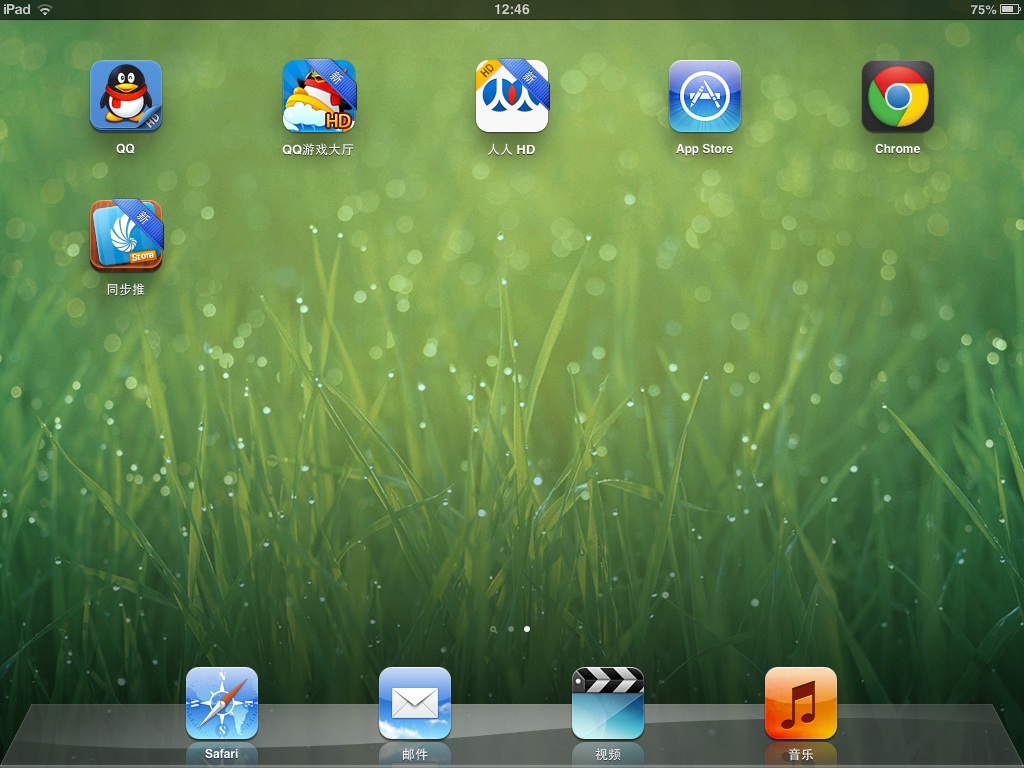Tap the "人人 HD" label text

511,150
